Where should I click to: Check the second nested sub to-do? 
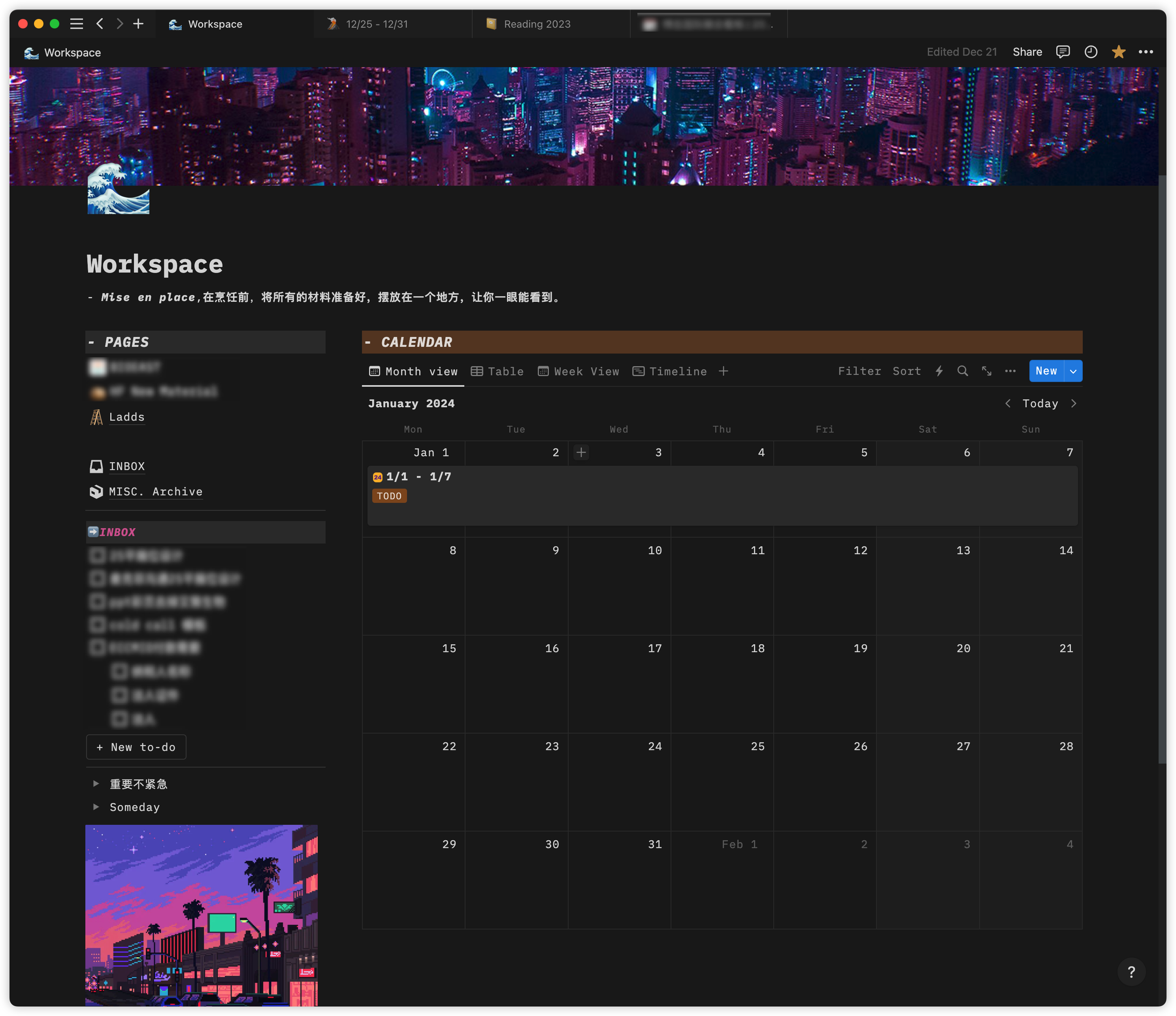(x=119, y=695)
